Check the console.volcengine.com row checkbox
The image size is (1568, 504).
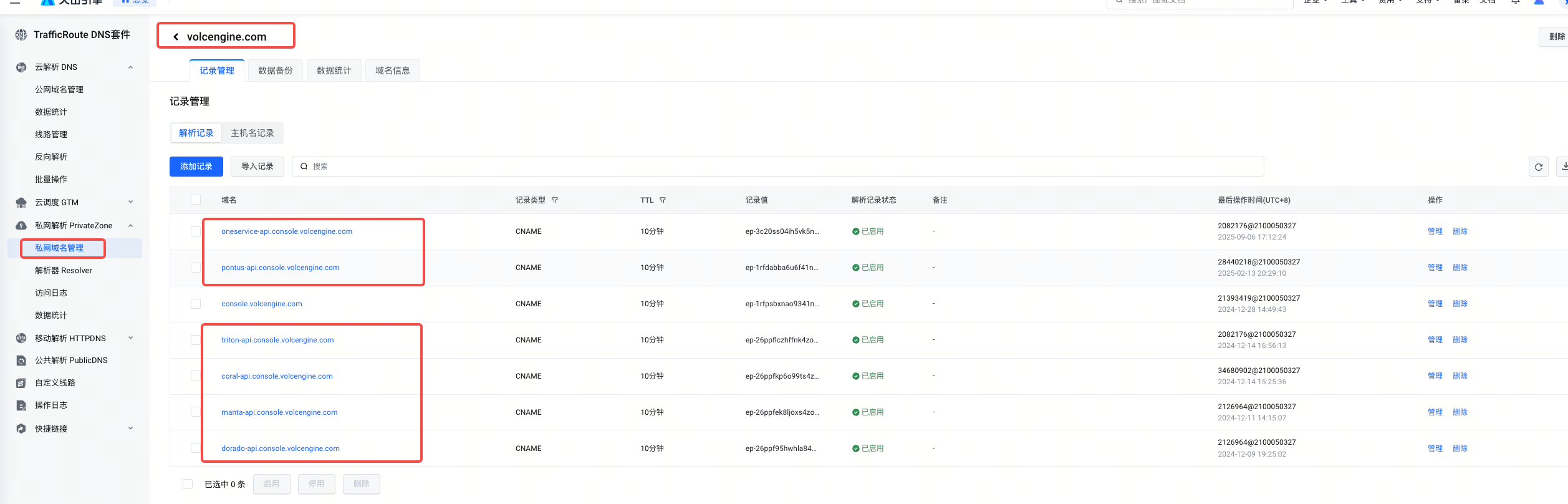coord(196,304)
